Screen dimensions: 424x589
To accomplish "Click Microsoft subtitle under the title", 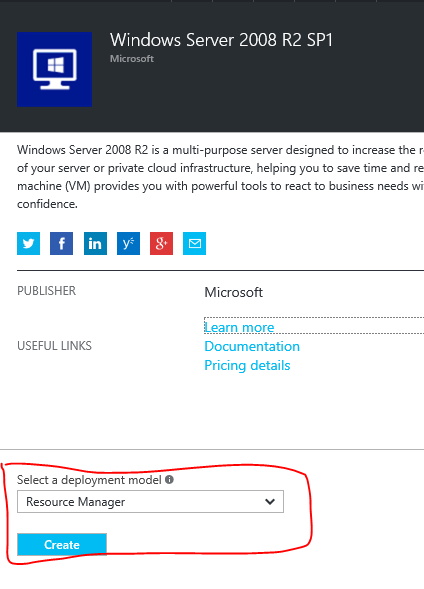I will [132, 59].
